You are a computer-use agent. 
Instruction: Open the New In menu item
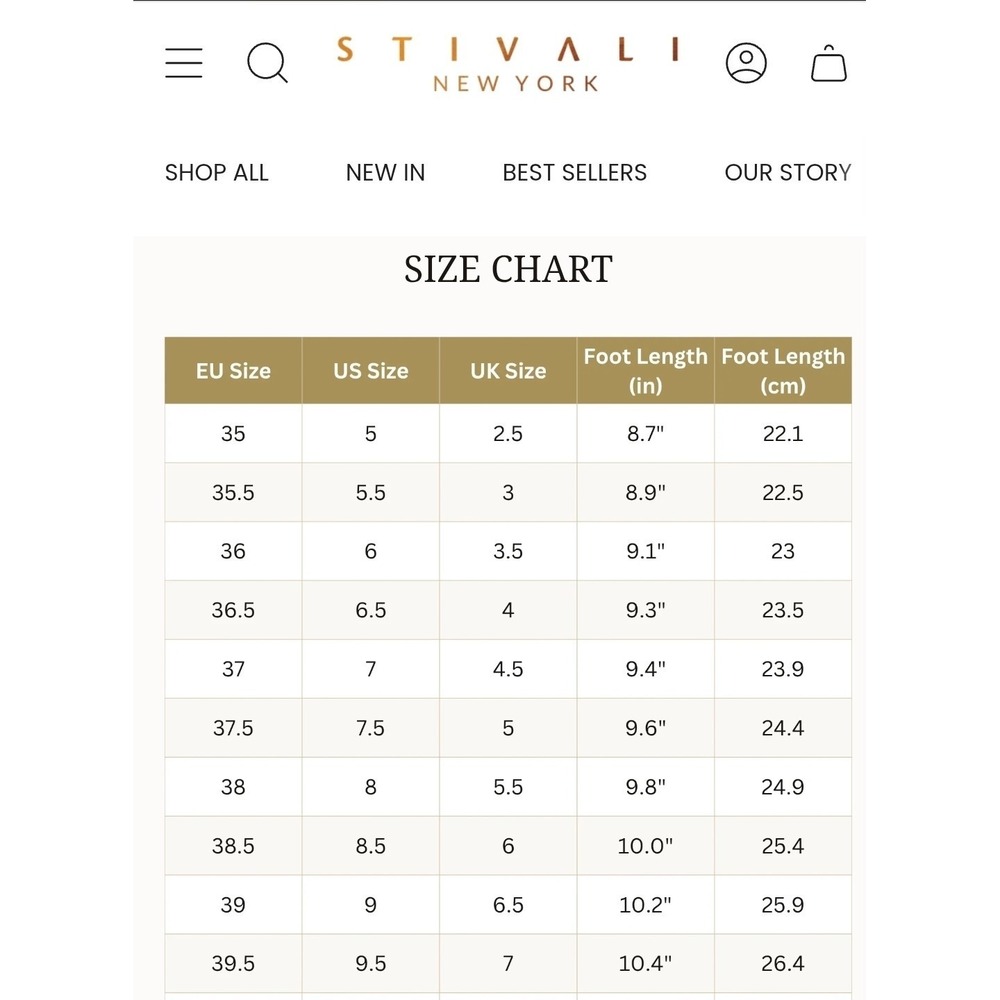point(385,172)
